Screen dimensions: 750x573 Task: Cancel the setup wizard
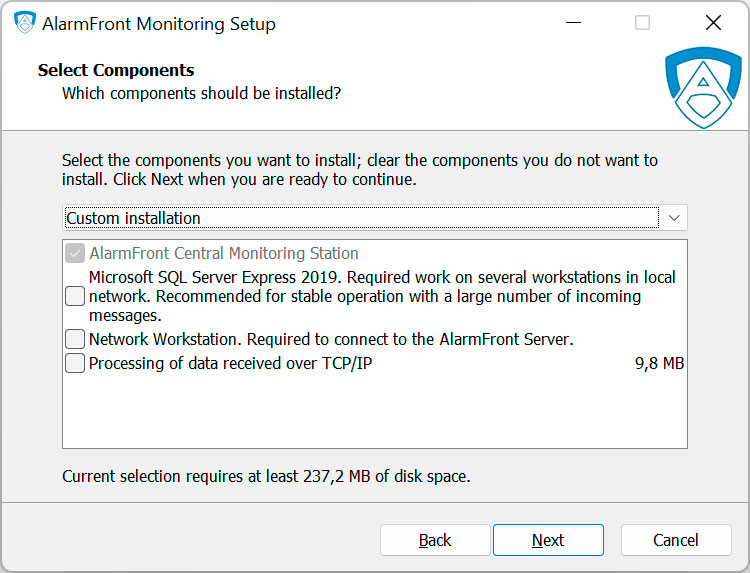676,540
